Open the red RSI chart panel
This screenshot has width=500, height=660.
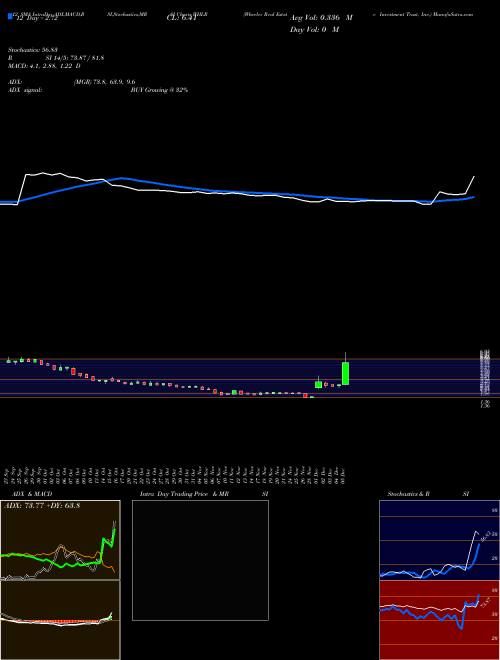click(x=439, y=620)
